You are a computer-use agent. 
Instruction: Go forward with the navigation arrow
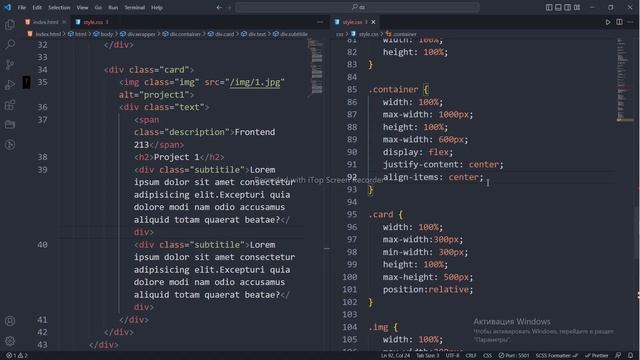point(229,7)
